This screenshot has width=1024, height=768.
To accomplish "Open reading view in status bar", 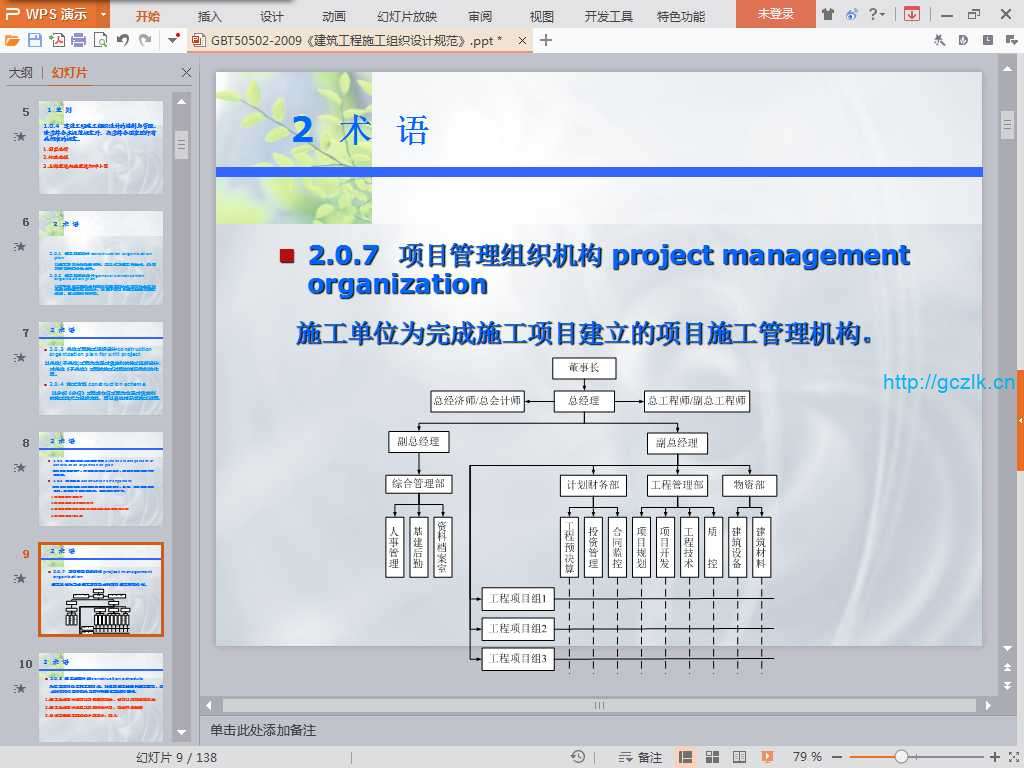I will (740, 757).
